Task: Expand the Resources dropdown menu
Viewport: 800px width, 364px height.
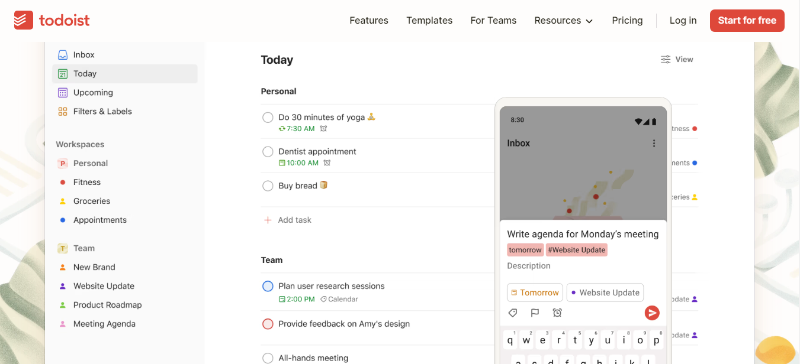Action: pos(563,20)
